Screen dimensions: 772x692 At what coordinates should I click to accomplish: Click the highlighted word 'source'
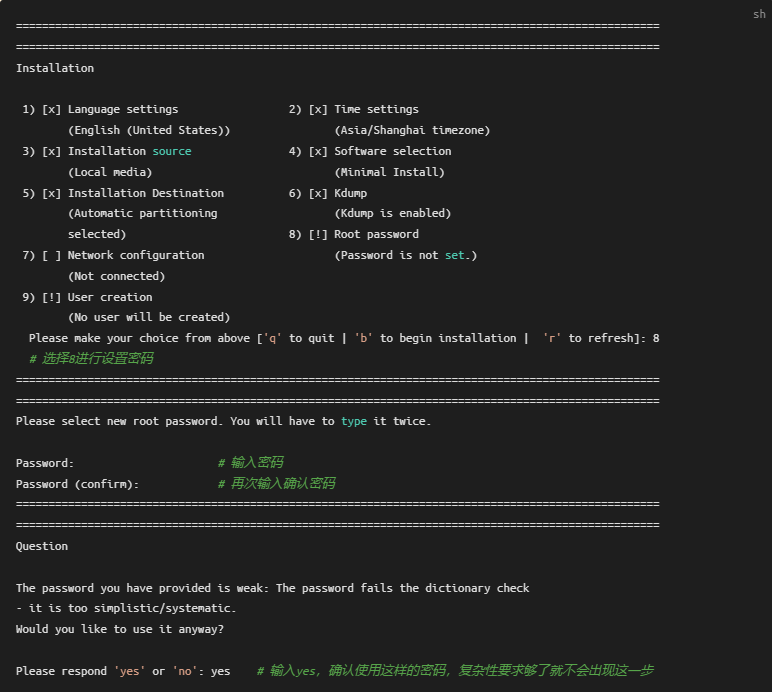point(171,151)
